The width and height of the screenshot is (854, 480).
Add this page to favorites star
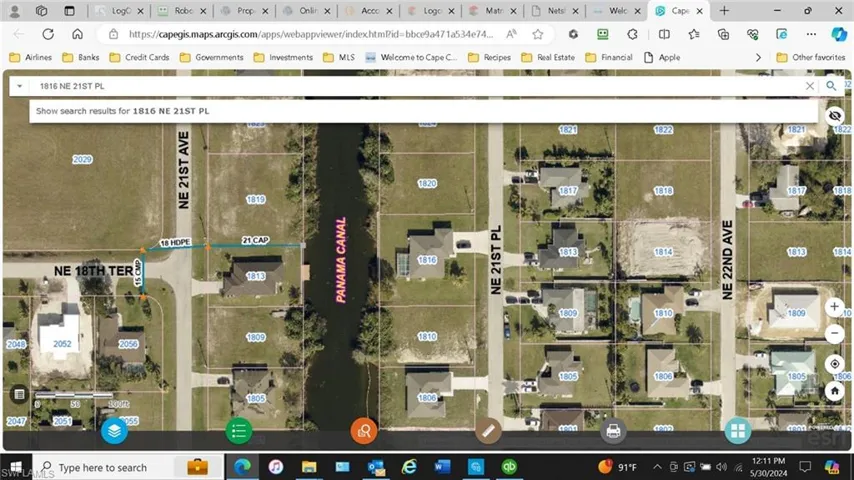(x=538, y=34)
